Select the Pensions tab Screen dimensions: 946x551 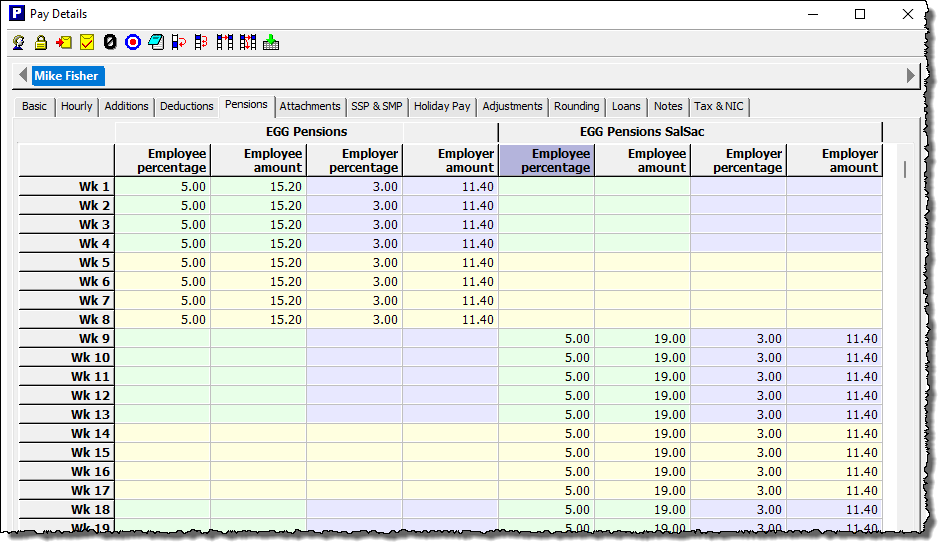click(x=246, y=104)
